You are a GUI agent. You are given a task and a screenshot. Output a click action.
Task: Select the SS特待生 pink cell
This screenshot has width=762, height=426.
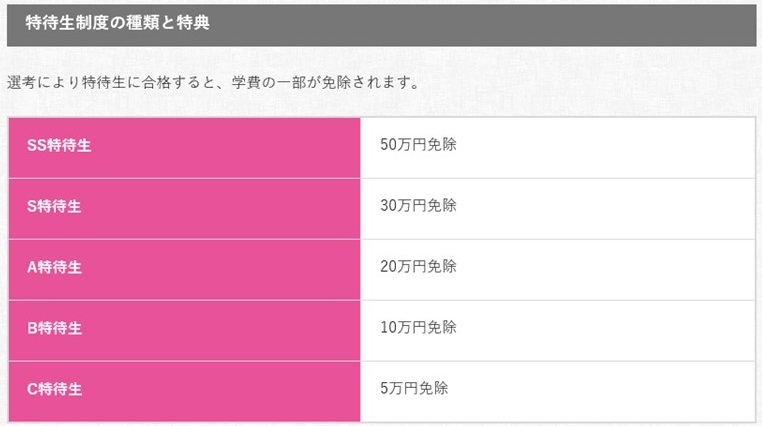pos(184,148)
